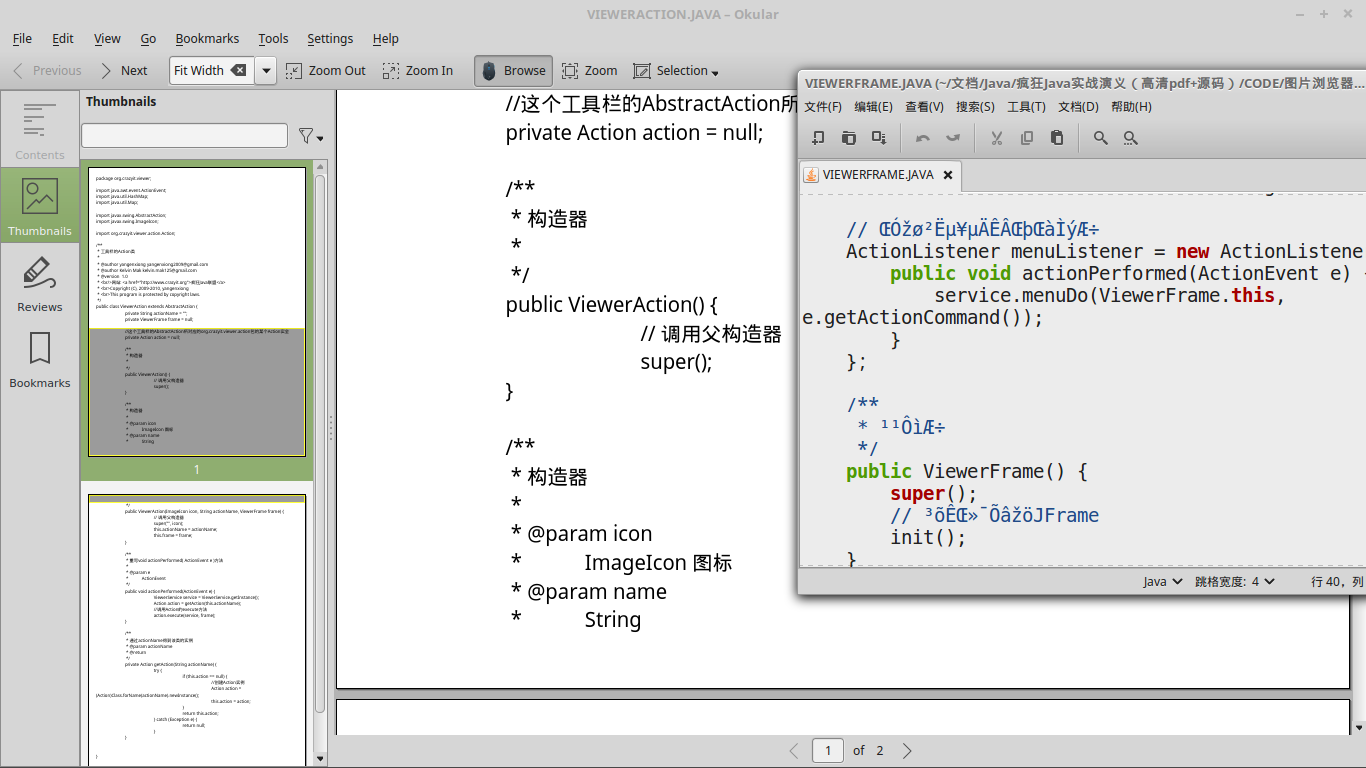Select page 1 thumbnail

[x=197, y=311]
